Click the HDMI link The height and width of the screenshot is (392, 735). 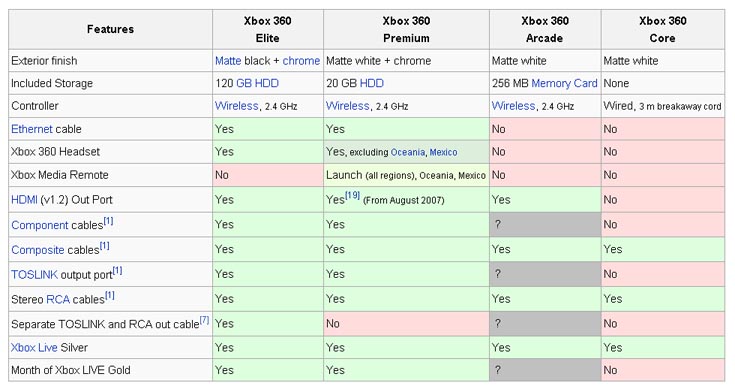point(24,200)
